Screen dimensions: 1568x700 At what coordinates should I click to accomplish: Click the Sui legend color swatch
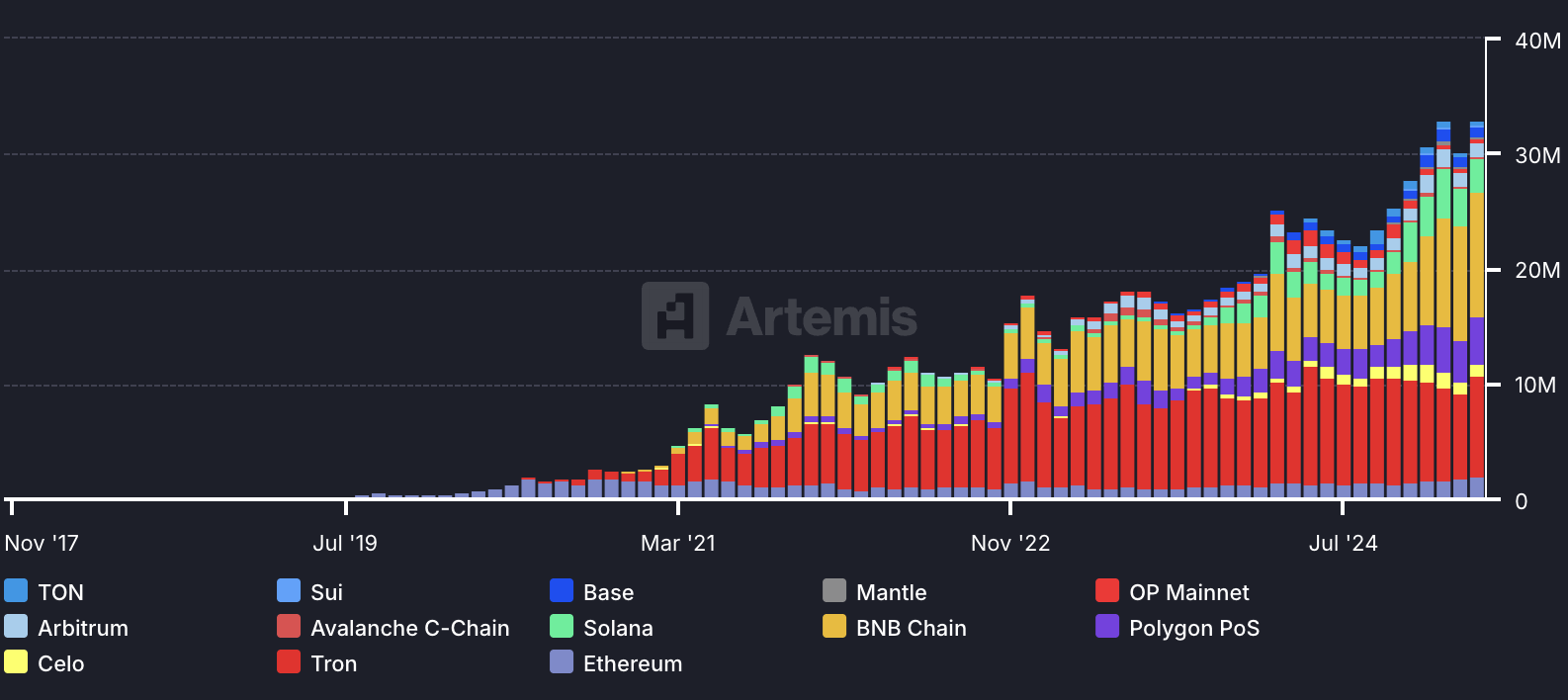point(289,591)
